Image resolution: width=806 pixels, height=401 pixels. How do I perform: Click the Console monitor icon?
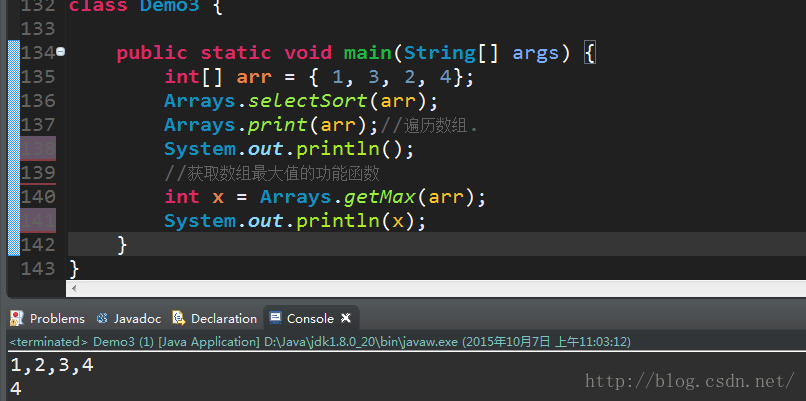276,318
